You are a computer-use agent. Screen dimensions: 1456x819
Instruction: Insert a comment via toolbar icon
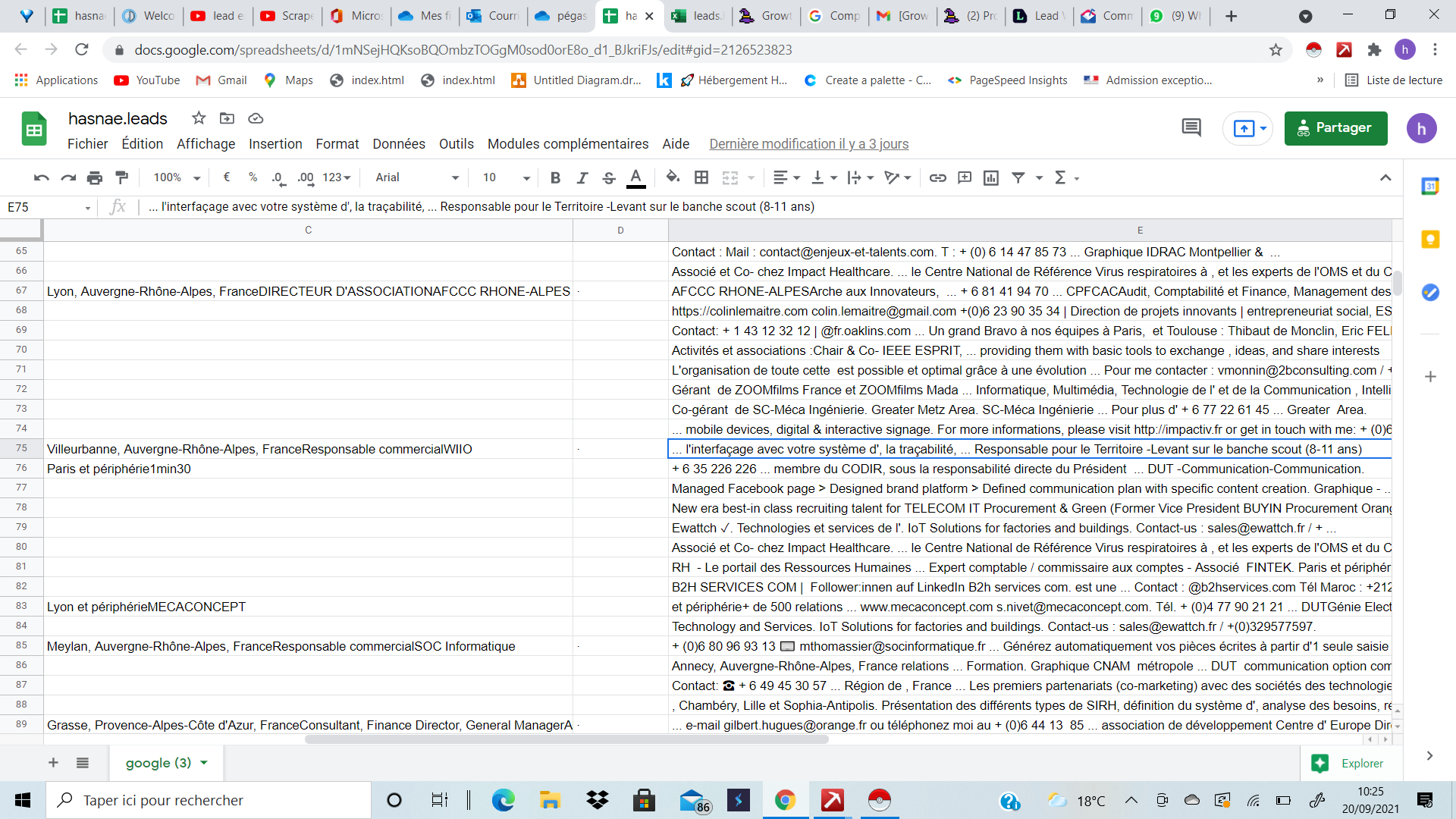(x=965, y=177)
